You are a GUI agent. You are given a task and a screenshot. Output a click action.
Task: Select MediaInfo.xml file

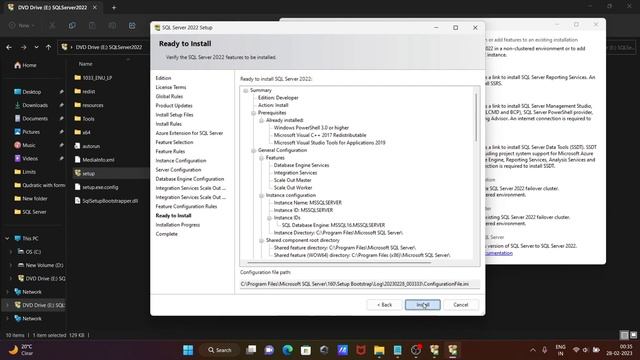click(94, 160)
